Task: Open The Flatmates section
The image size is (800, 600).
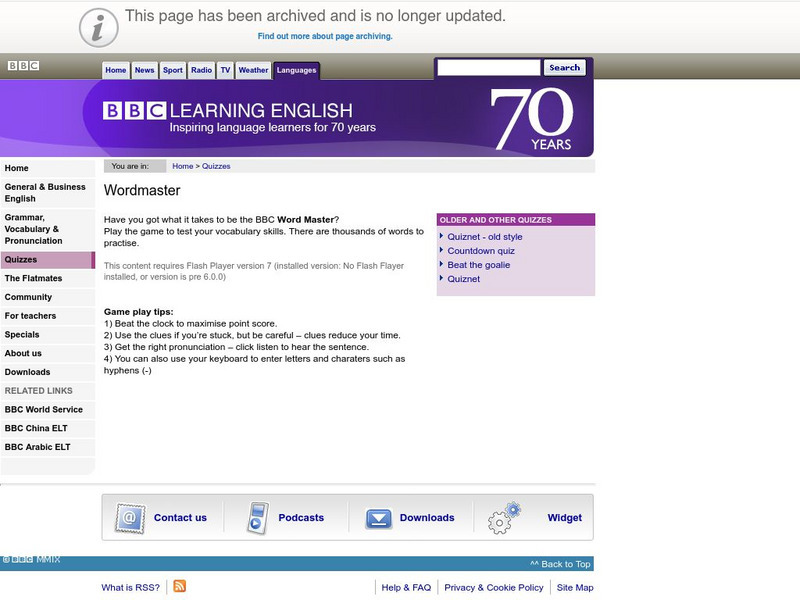Action: point(47,278)
